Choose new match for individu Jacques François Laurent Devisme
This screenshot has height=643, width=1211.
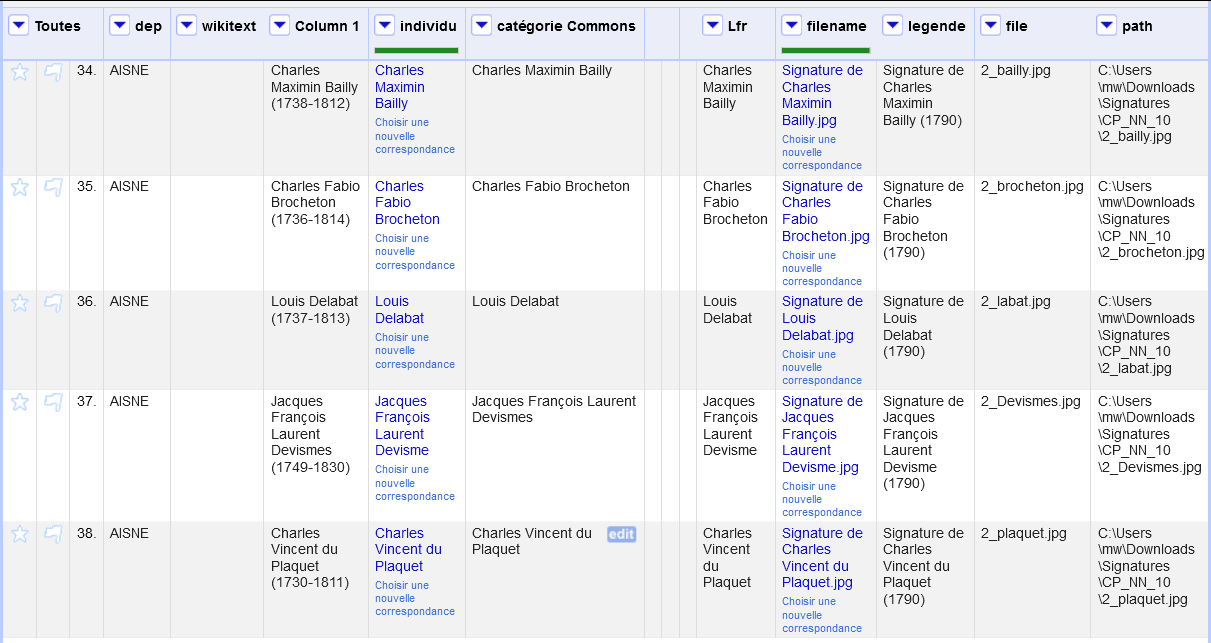click(x=414, y=483)
